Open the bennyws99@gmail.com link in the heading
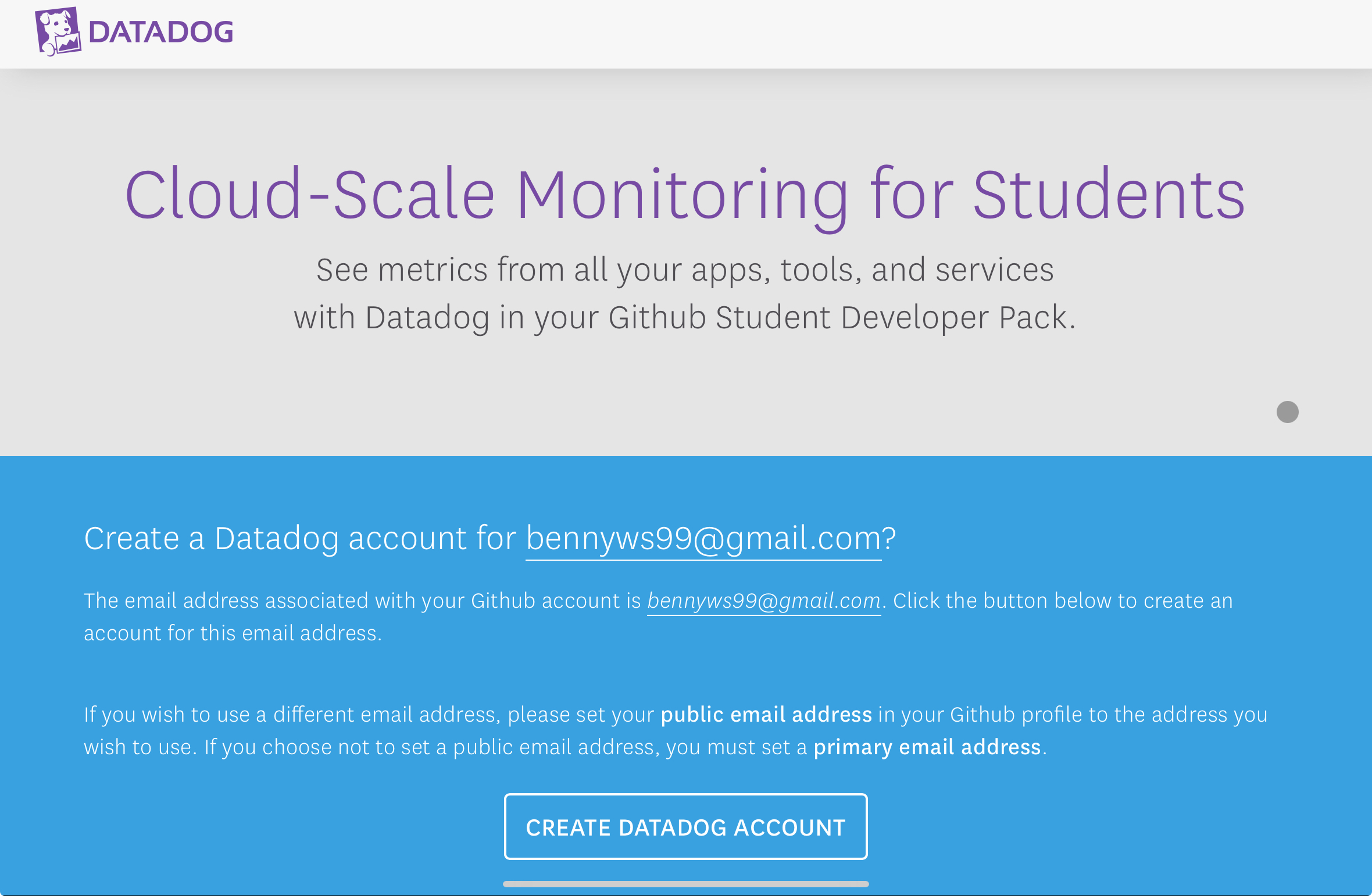1372x896 pixels. [x=703, y=539]
